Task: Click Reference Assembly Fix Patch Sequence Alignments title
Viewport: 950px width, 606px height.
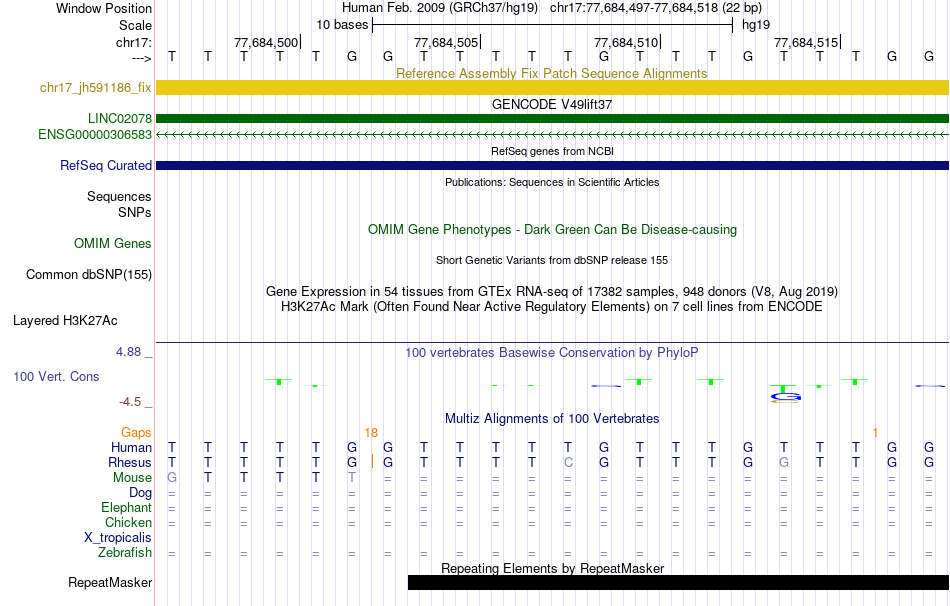Action: tap(552, 73)
